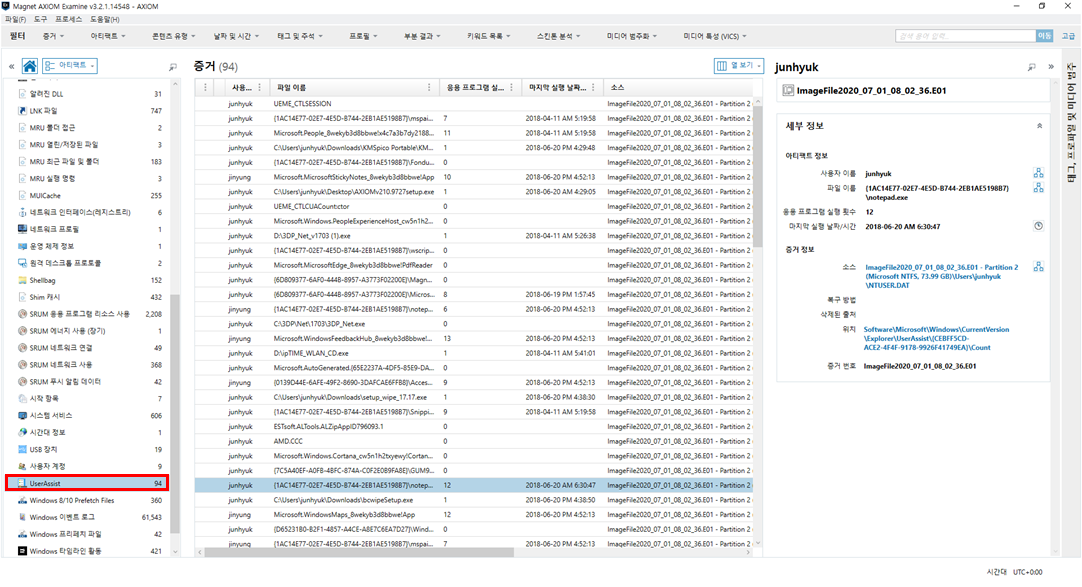Open the 스킨톤 분석 filter dropdown
The image size is (1082, 587).
(x=558, y=36)
